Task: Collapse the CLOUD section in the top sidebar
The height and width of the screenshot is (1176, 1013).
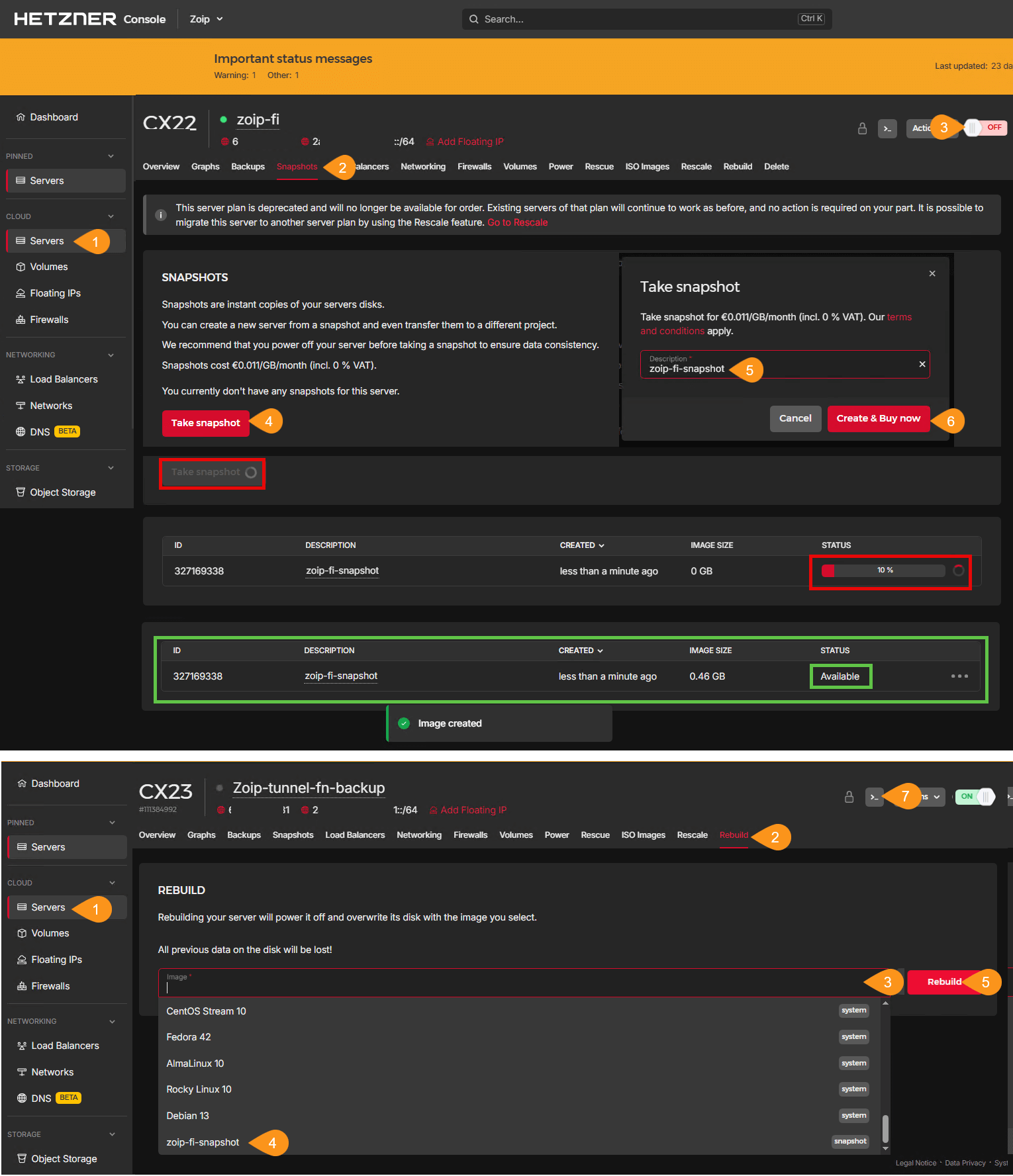Action: coord(111,216)
